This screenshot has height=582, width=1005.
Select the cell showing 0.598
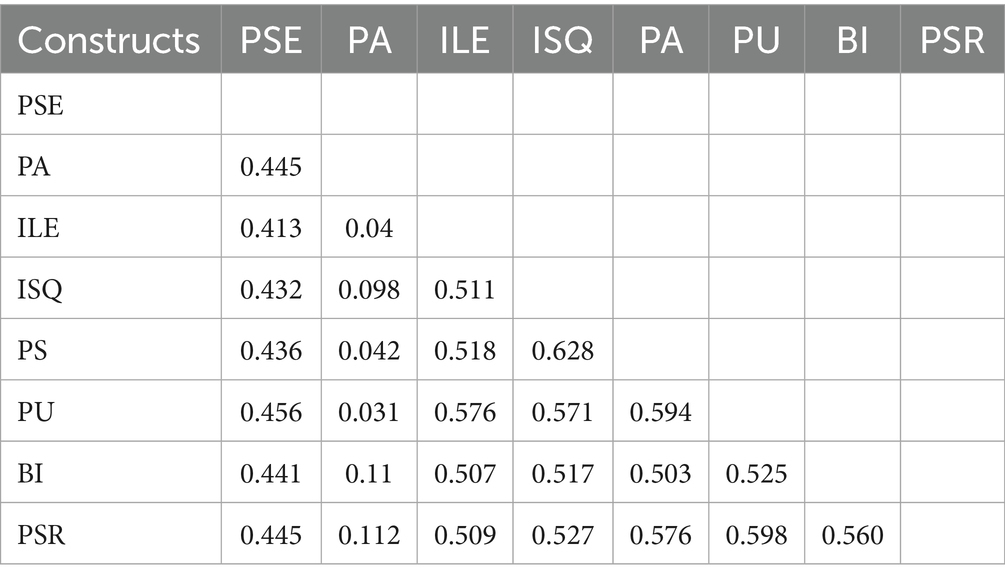click(x=756, y=535)
